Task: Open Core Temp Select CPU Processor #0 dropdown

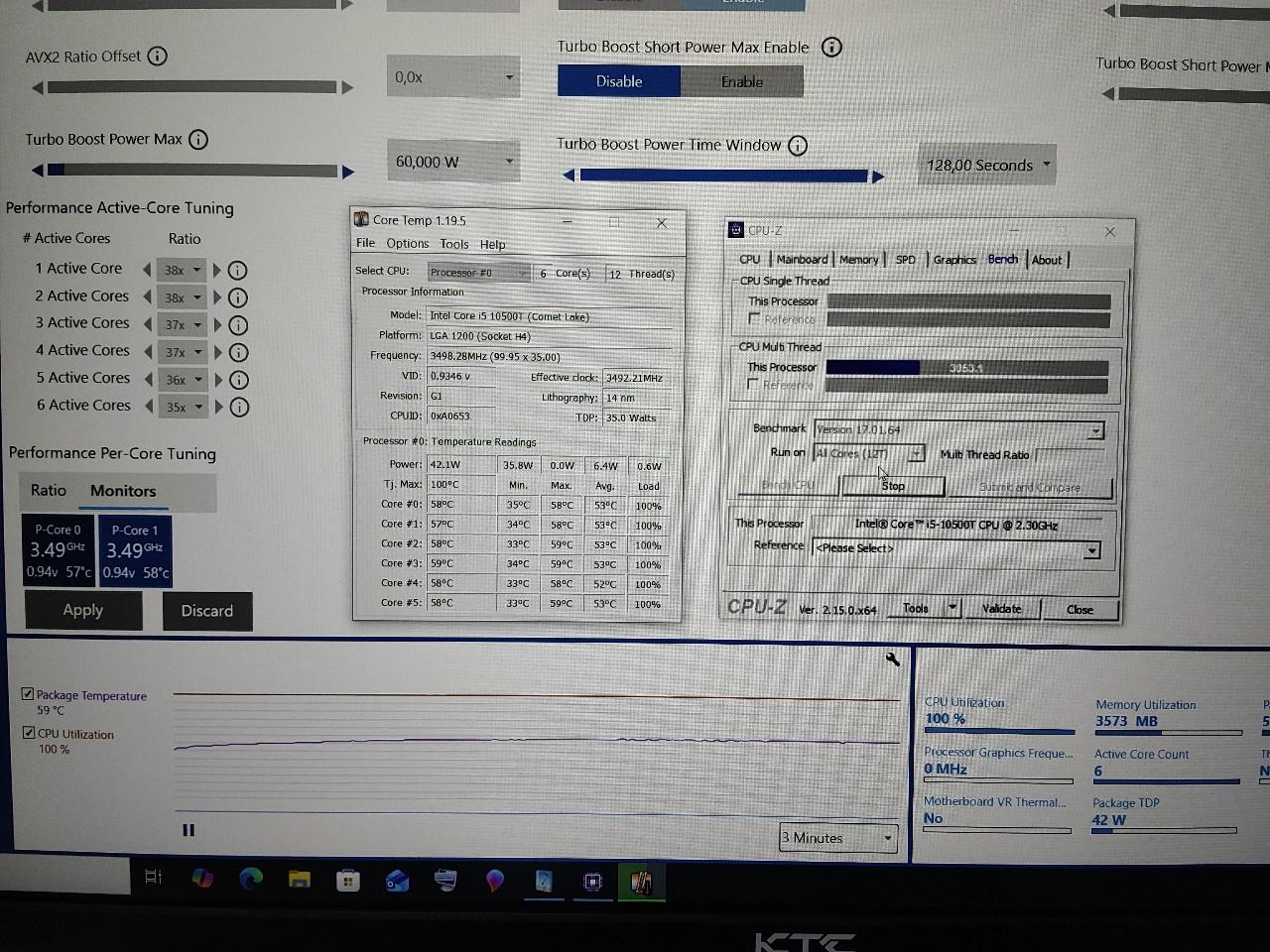Action: coord(478,273)
